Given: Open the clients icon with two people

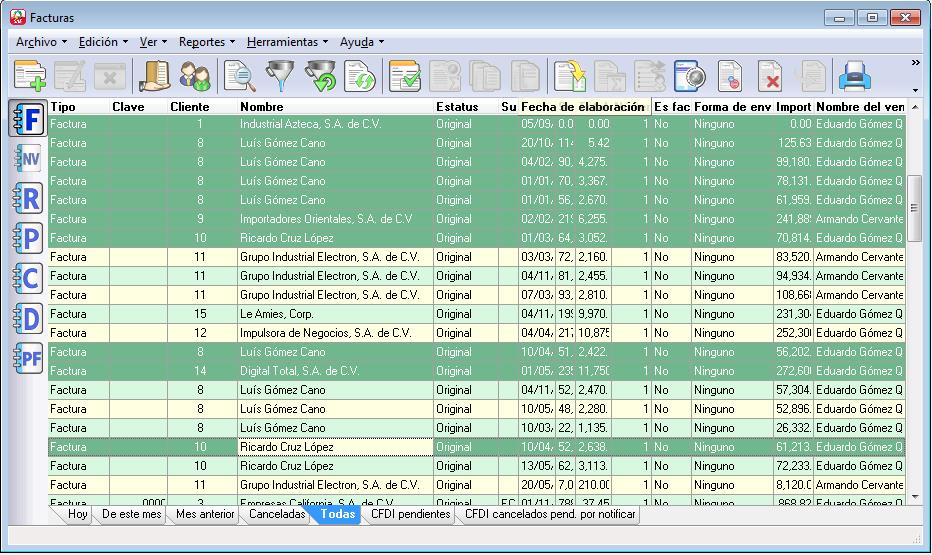Looking at the screenshot, I should coord(195,76).
